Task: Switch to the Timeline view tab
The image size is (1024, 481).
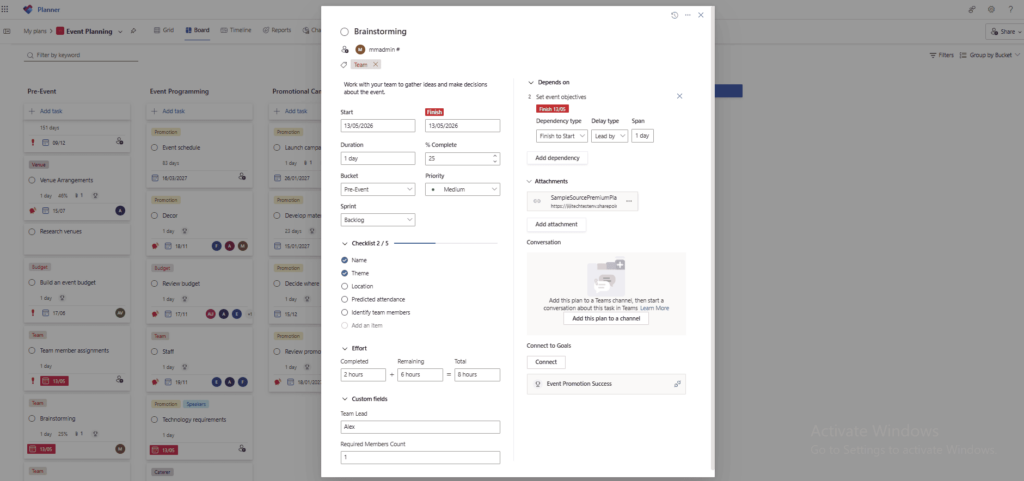Action: pos(236,30)
